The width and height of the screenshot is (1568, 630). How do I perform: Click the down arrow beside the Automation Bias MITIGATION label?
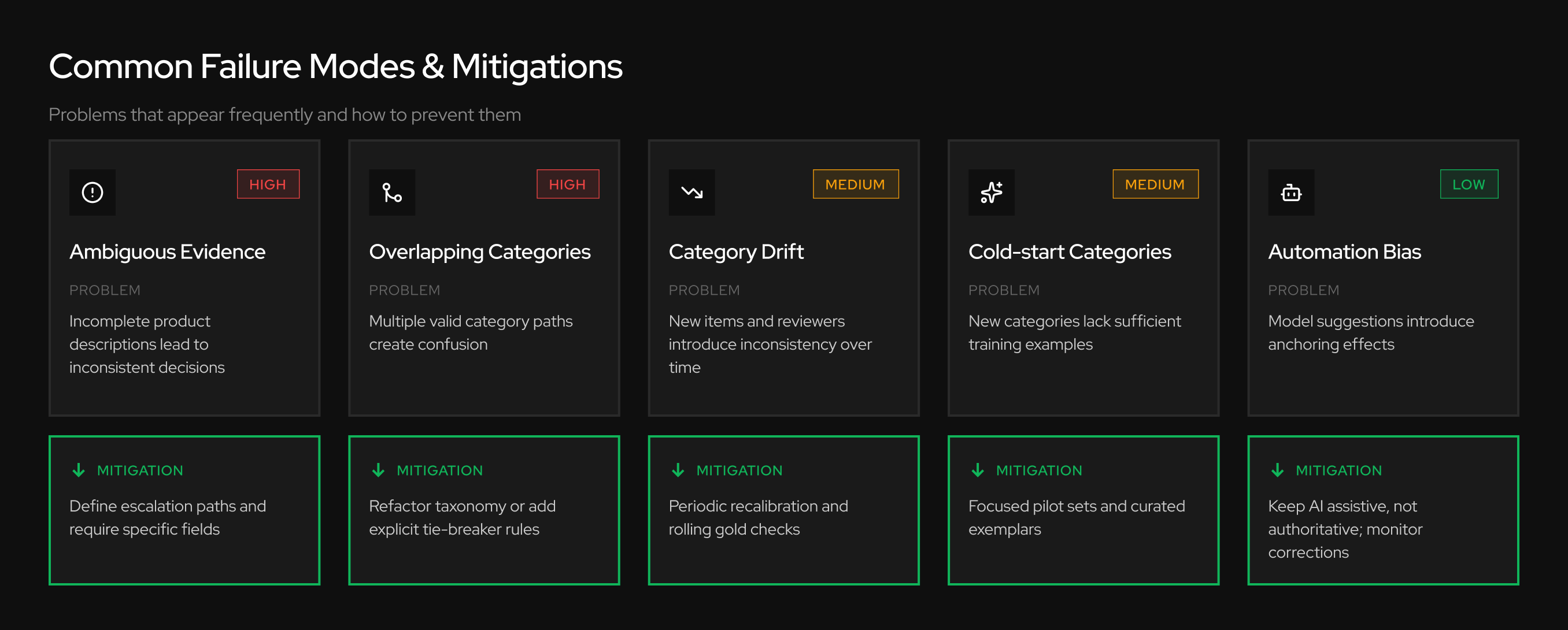(1277, 470)
